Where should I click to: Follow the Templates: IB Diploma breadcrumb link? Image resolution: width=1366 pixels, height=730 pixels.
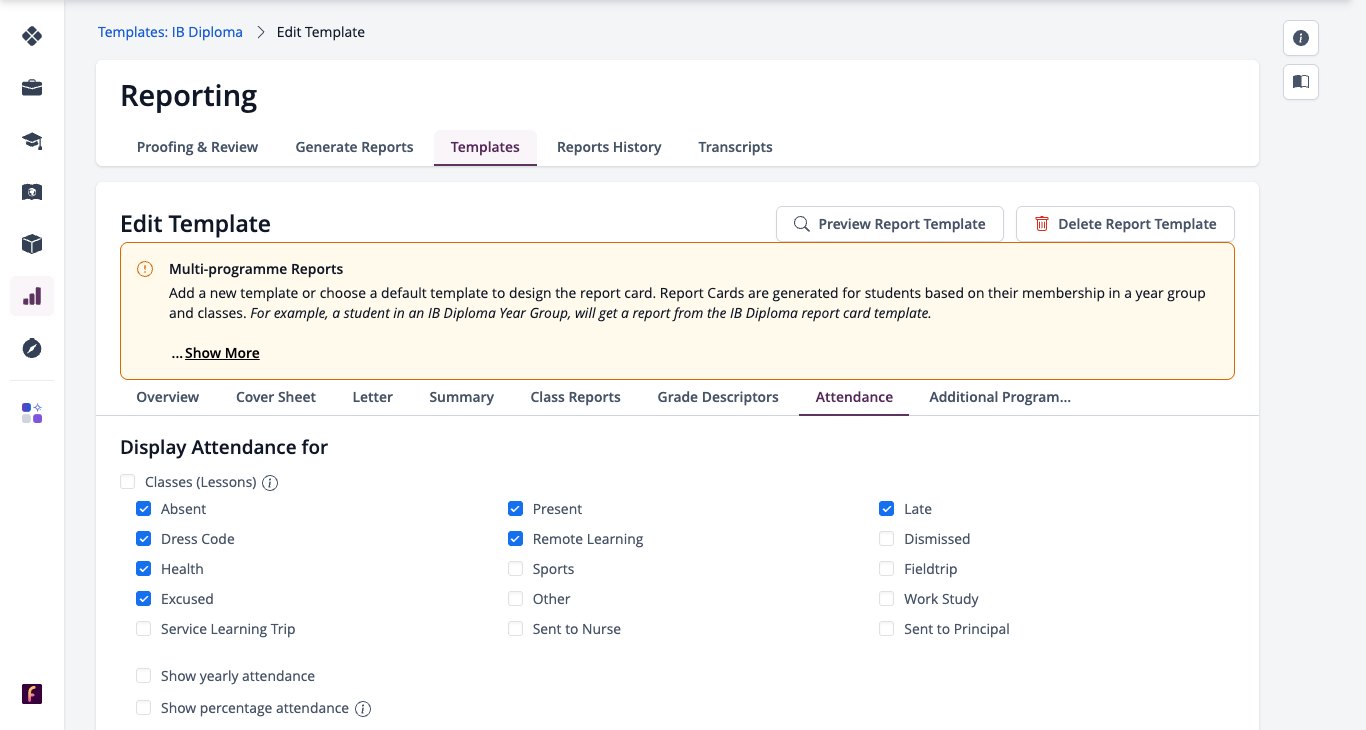tap(170, 32)
